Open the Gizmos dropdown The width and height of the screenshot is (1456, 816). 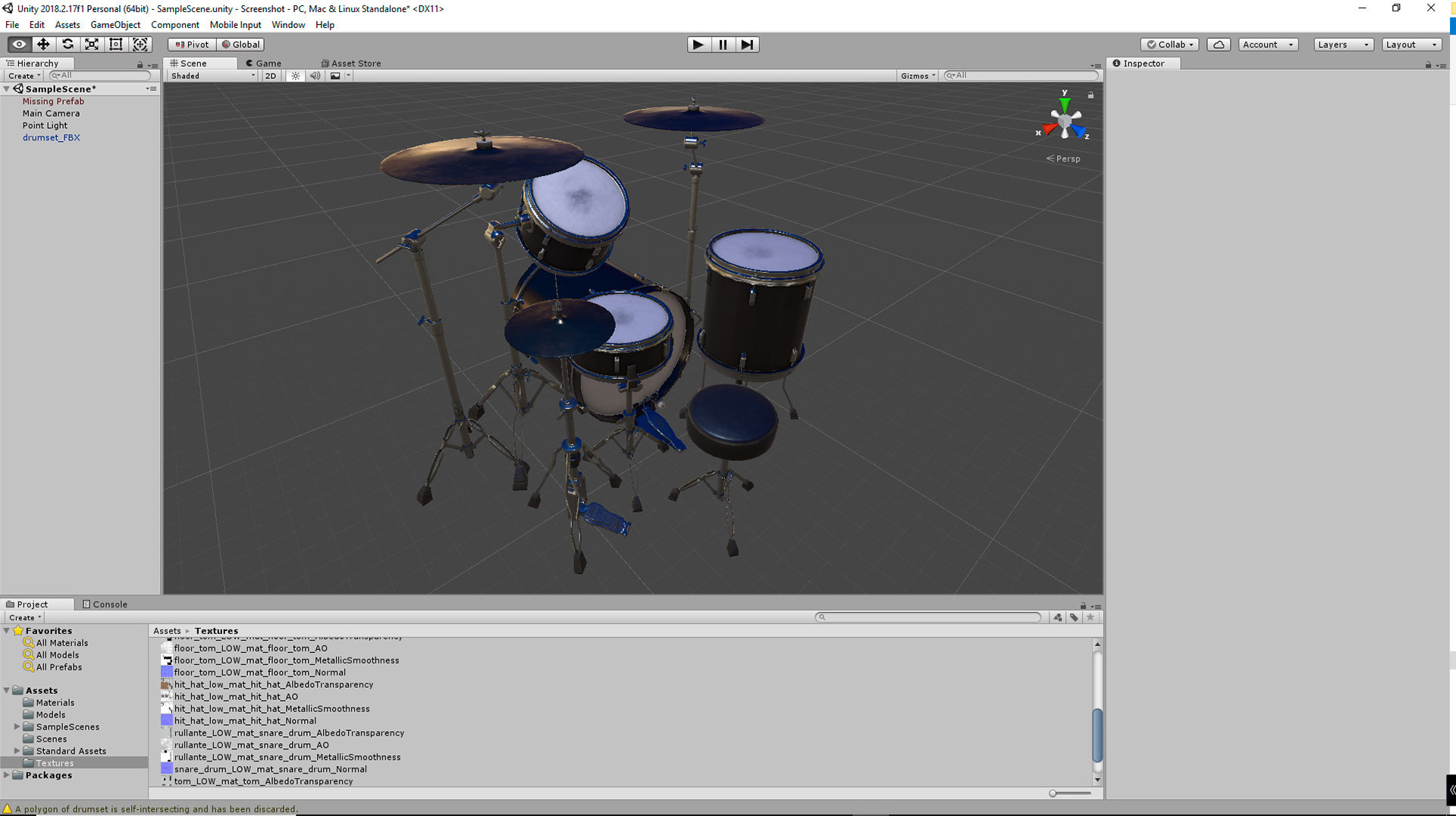pos(918,76)
